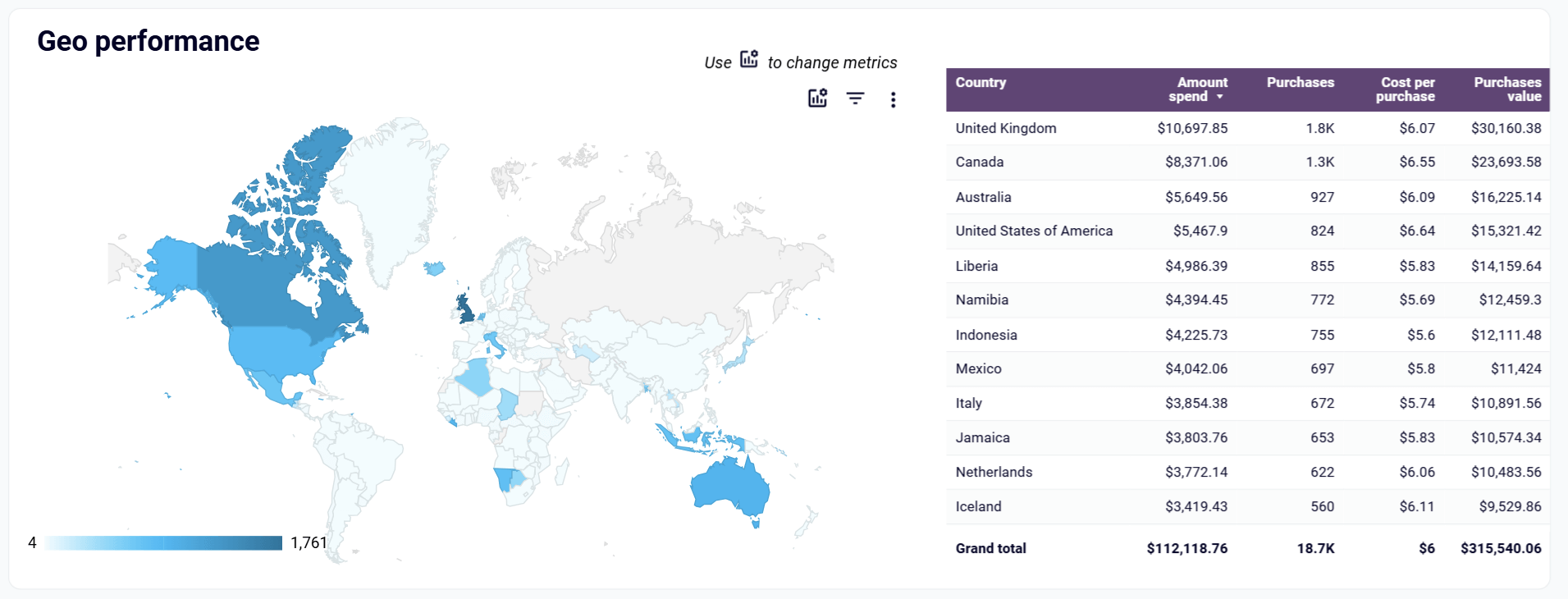Screen dimensions: 1568x599
Task: Click the map color scale legend bar
Action: (x=164, y=542)
